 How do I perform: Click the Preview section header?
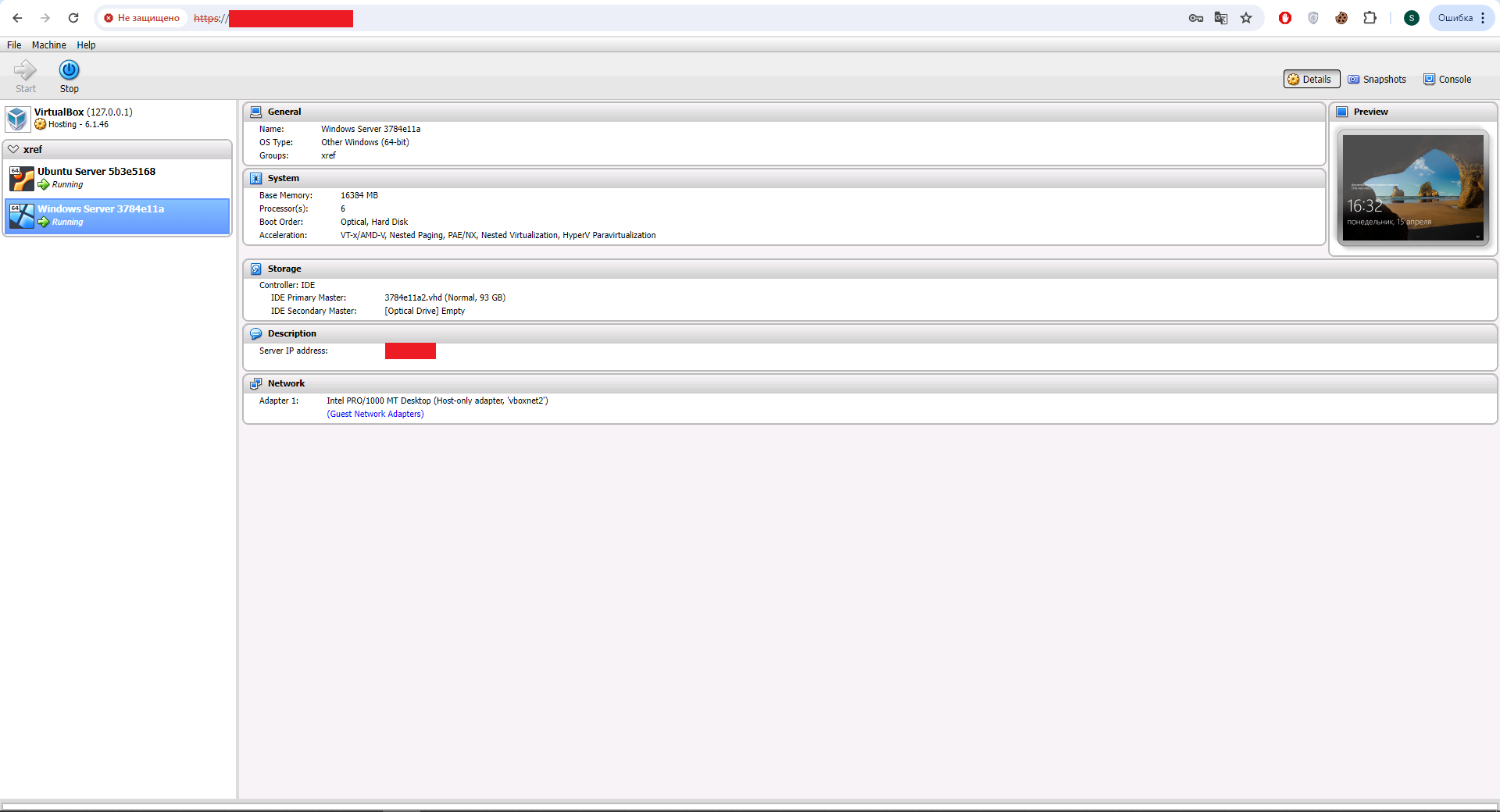1413,112
